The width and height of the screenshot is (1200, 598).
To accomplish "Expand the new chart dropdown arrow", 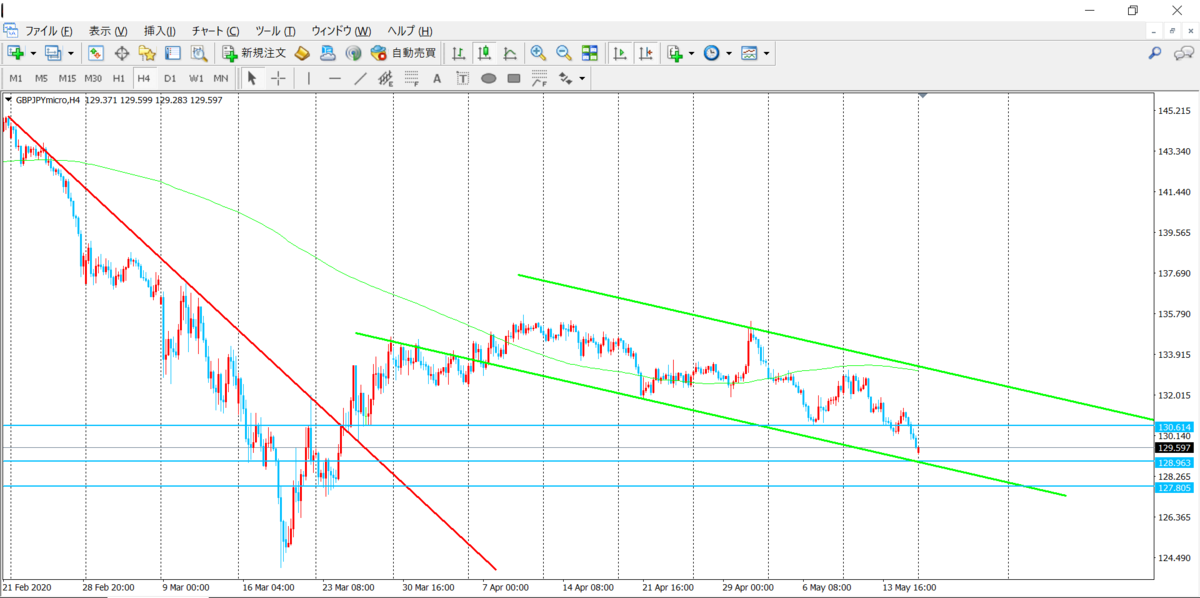I will tap(33, 53).
